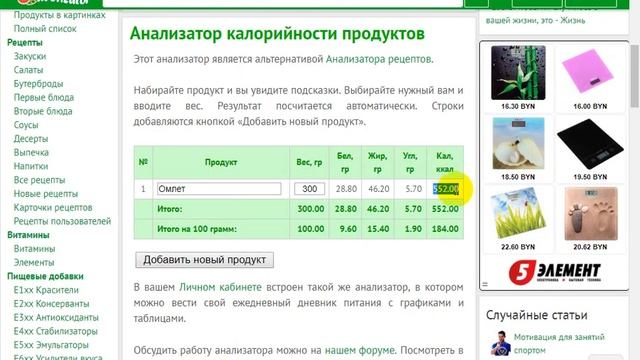Open the Полный список sidebar link

click(x=45, y=29)
